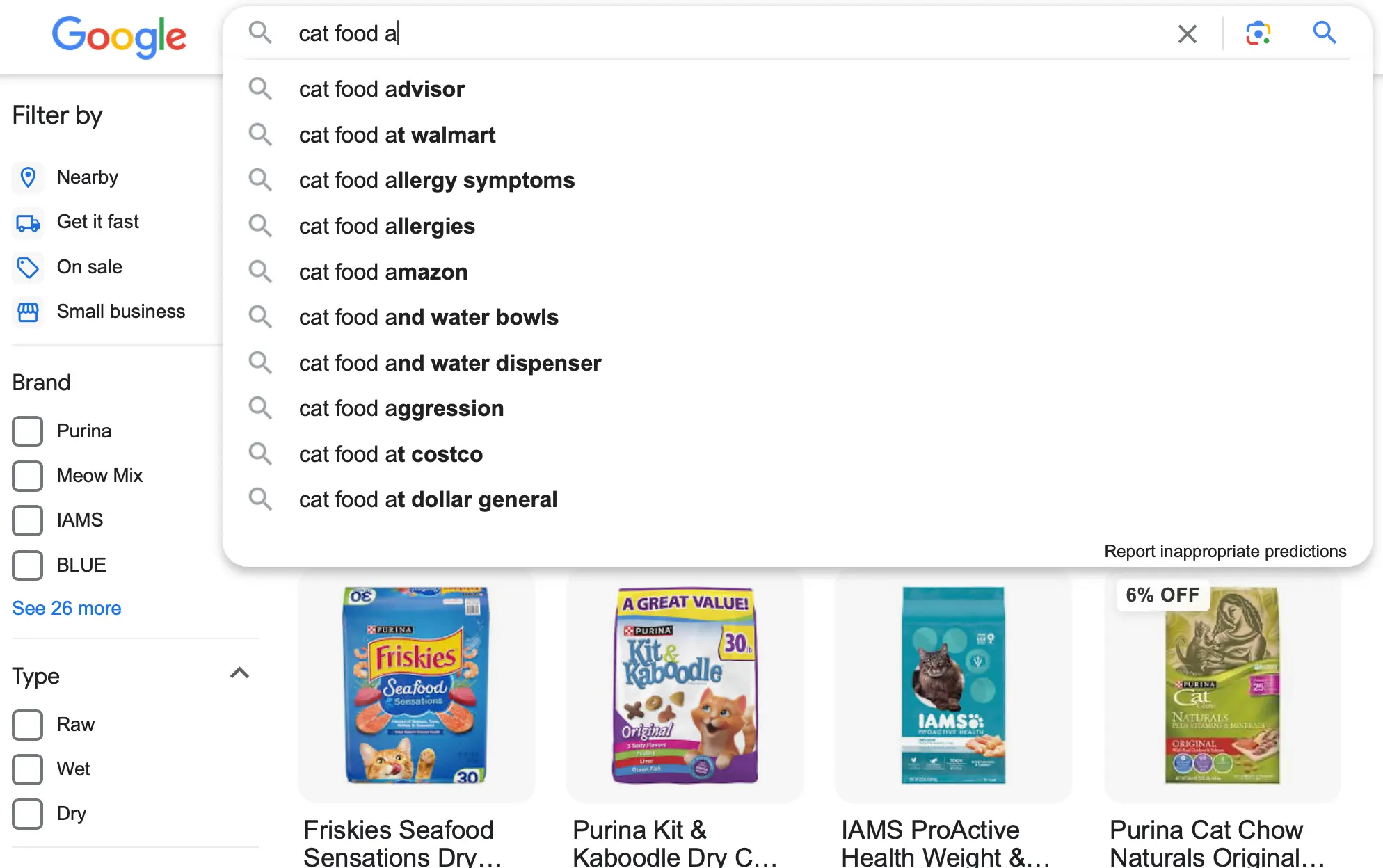This screenshot has height=868, width=1383.
Task: Click the On sale tag icon
Action: click(x=28, y=267)
